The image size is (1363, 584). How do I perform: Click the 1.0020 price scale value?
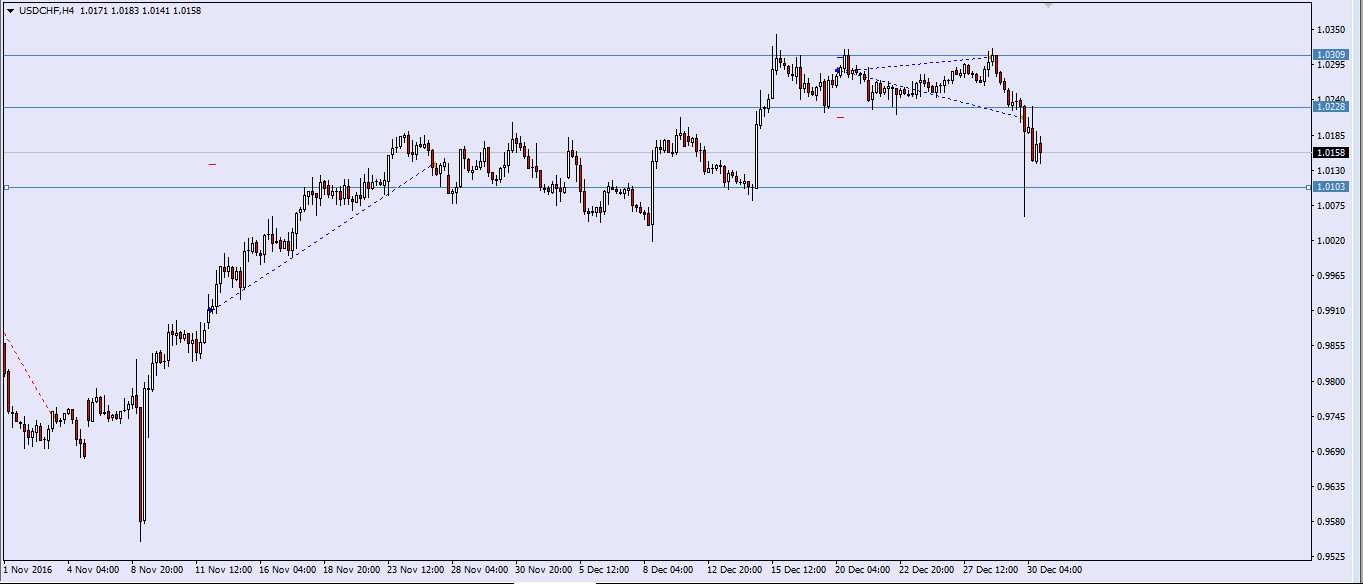point(1331,240)
